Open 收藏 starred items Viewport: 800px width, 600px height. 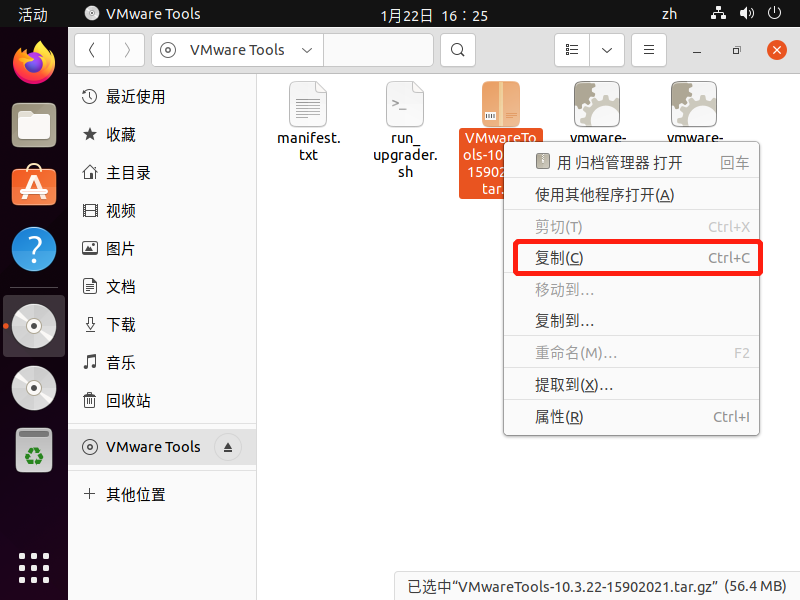(x=162, y=135)
